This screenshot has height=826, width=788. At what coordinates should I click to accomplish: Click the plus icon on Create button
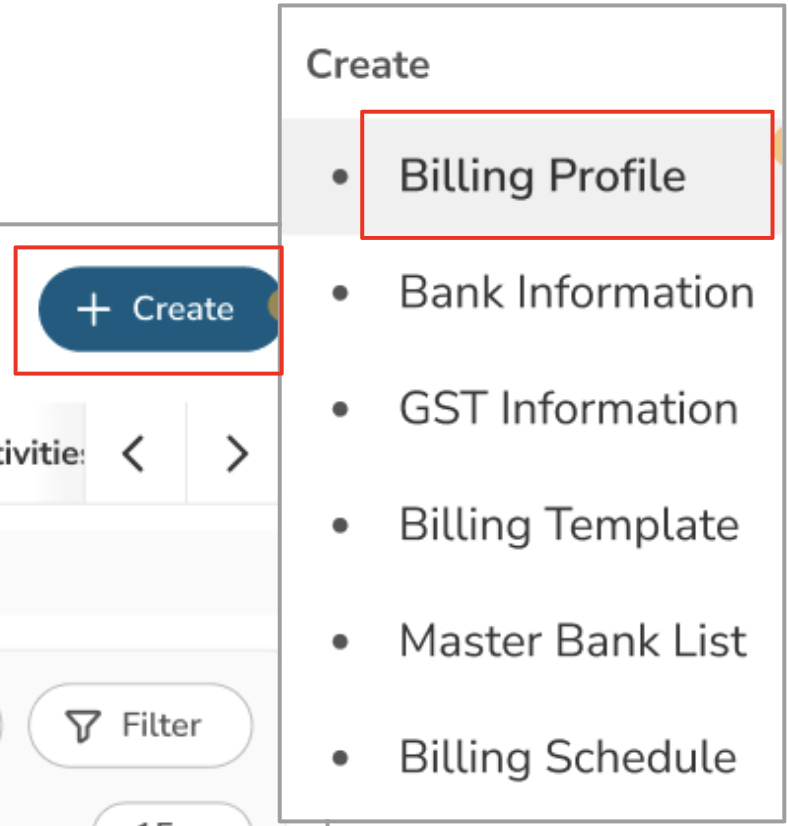pos(93,310)
